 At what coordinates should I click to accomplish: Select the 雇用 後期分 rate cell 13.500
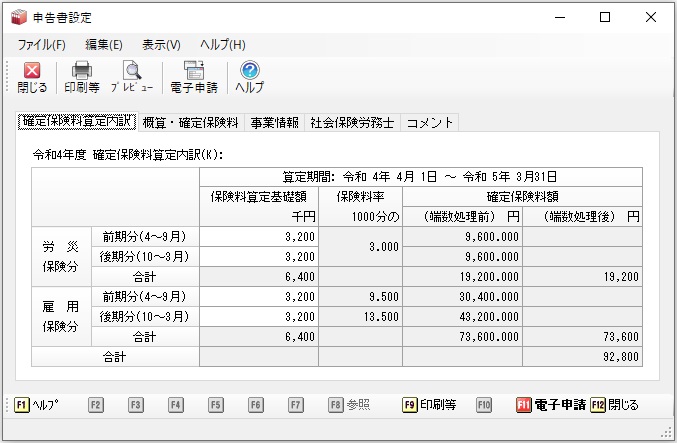[x=361, y=316]
